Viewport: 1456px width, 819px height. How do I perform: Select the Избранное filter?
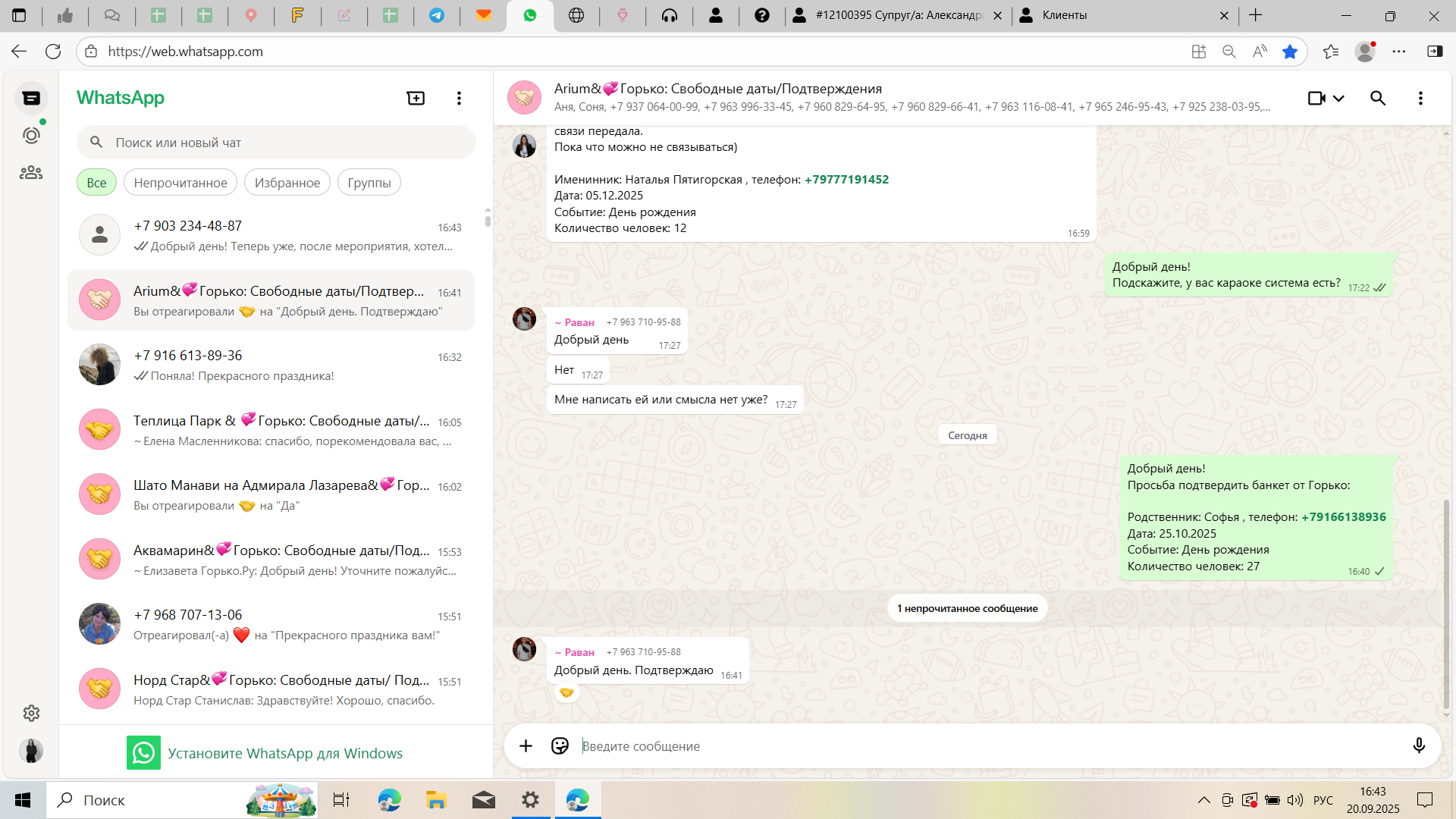pos(287,183)
